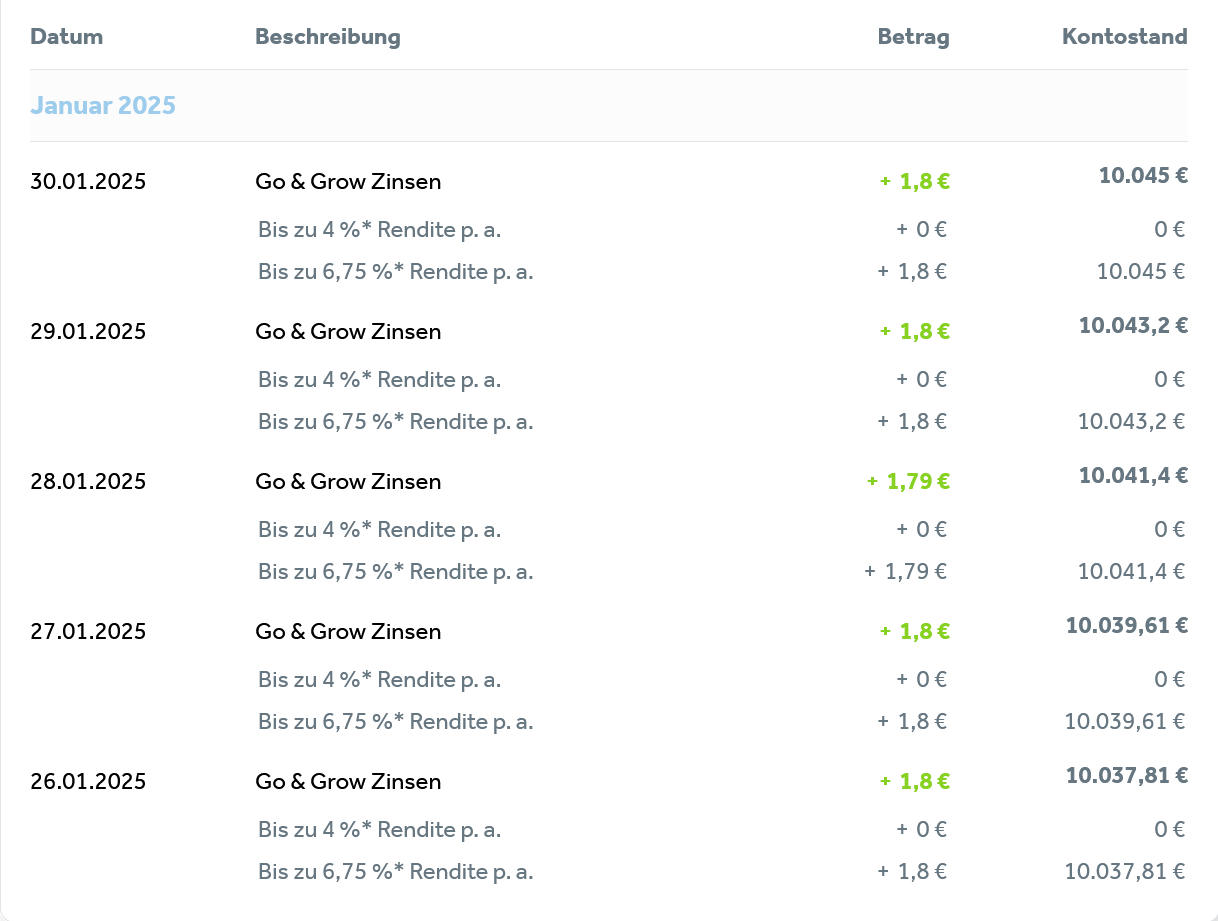Click the bold balance 10.039,61 €
Screen dimensions: 1218x921
(1127, 626)
